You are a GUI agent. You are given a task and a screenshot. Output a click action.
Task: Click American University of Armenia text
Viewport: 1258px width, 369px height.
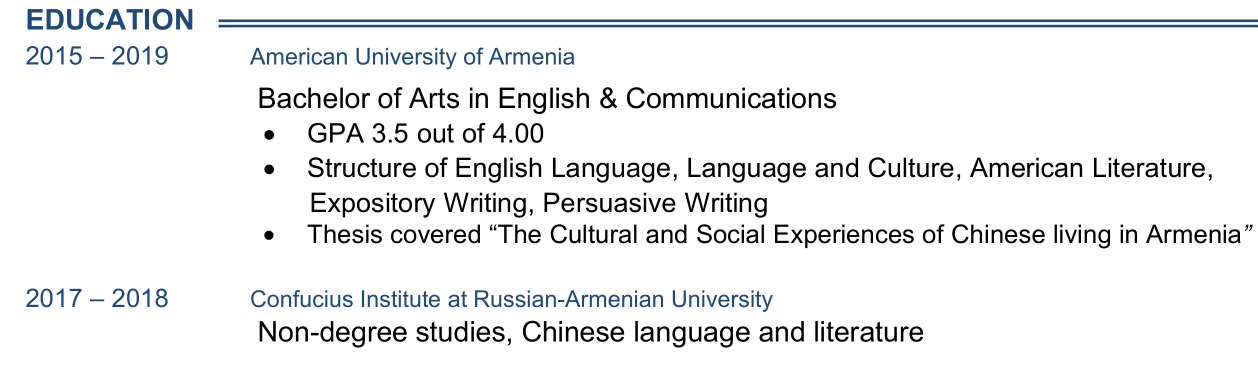click(412, 57)
